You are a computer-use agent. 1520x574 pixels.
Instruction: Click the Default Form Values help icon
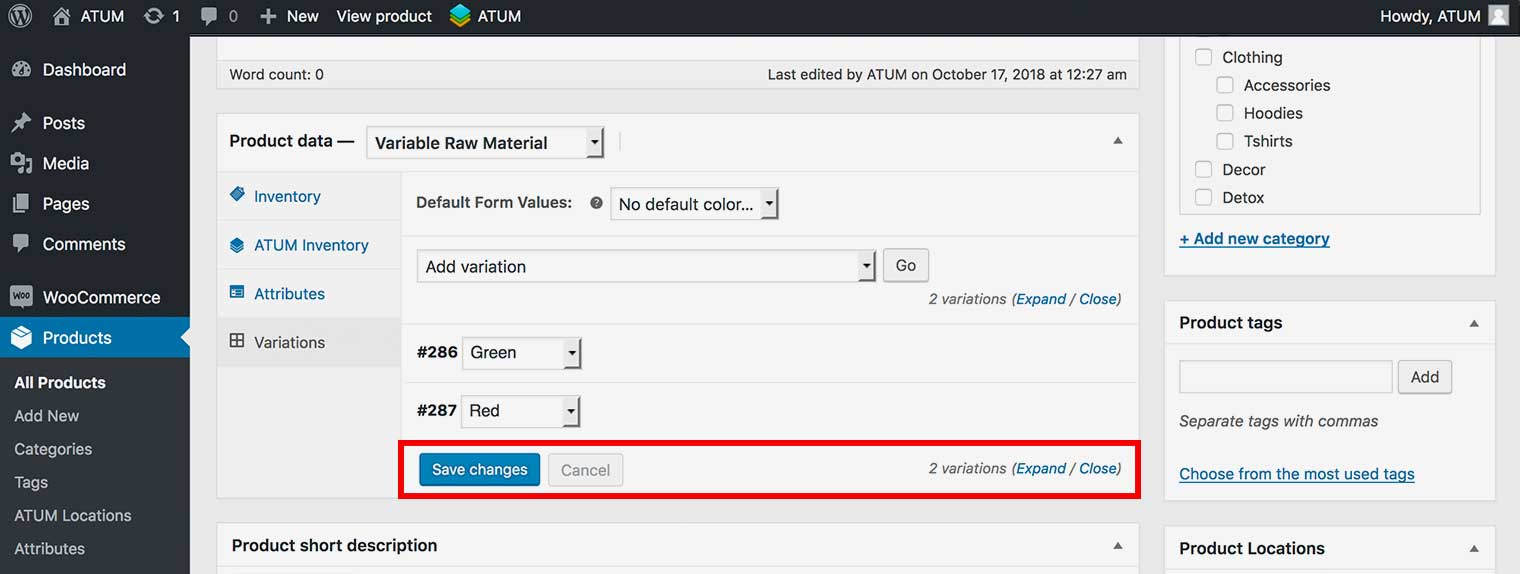click(x=596, y=203)
